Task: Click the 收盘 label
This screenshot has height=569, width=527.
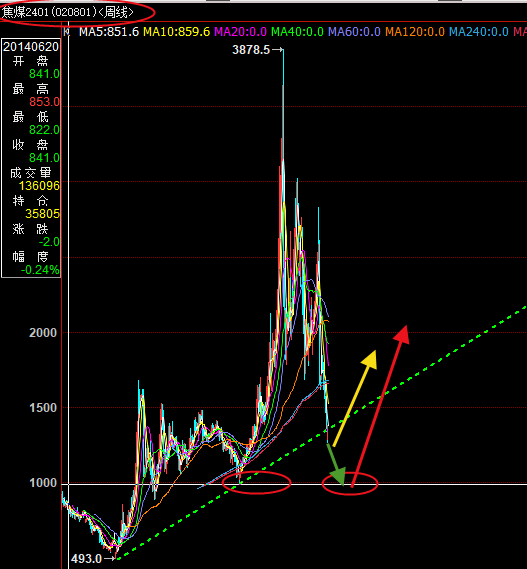Action: [31, 144]
